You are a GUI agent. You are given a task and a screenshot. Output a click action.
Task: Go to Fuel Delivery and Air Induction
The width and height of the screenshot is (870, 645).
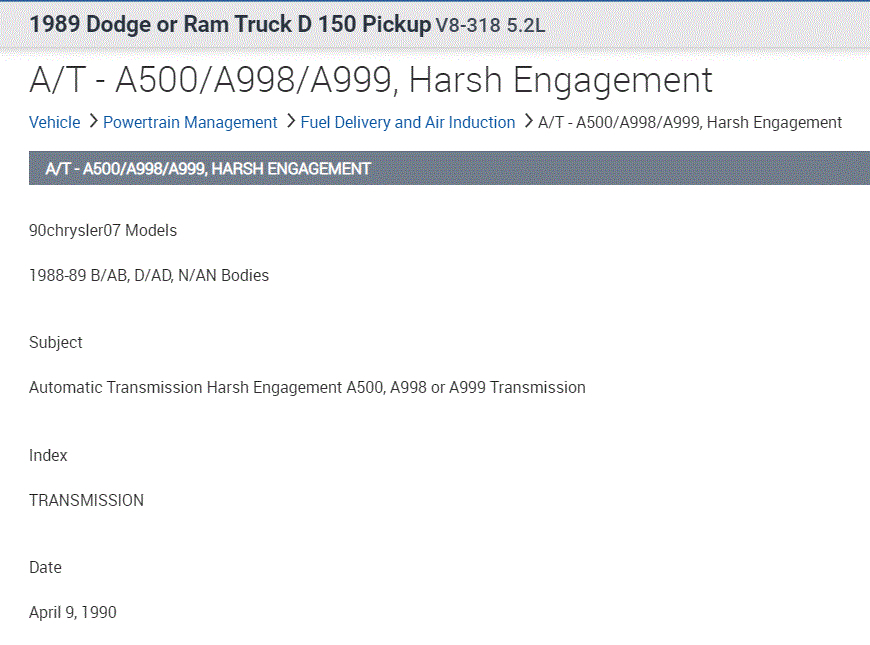pyautogui.click(x=407, y=122)
